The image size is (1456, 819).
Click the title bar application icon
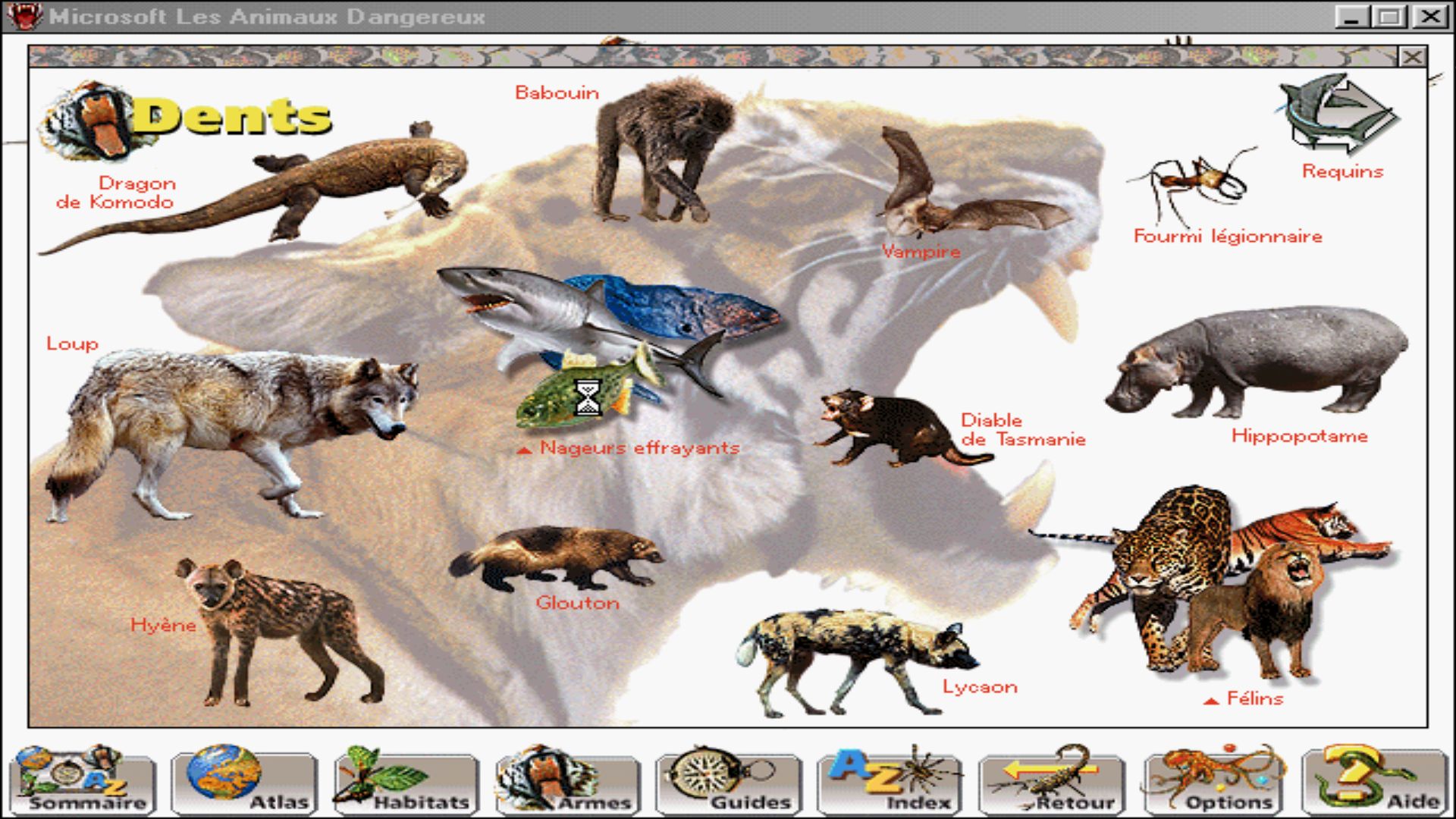coord(24,16)
